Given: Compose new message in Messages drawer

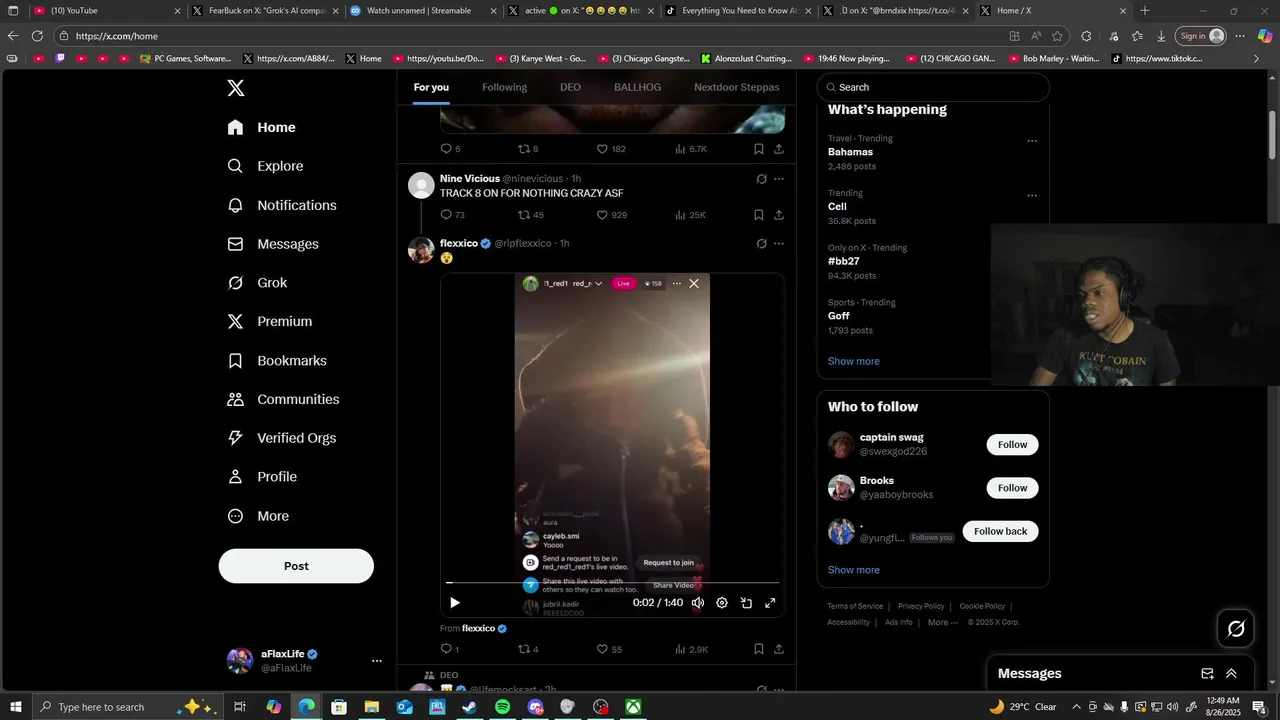Looking at the screenshot, I should point(1207,674).
